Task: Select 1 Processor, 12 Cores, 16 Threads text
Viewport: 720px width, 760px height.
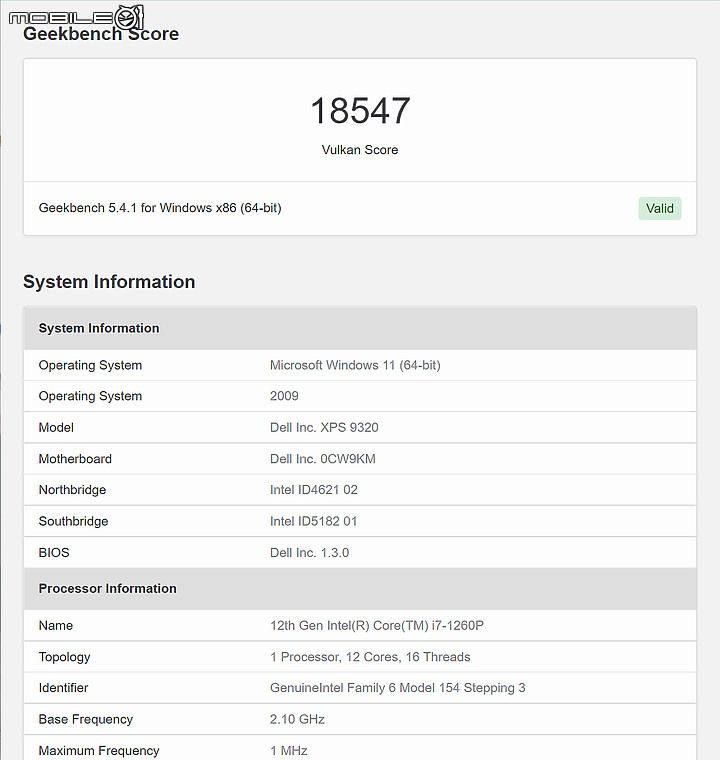Action: (370, 657)
